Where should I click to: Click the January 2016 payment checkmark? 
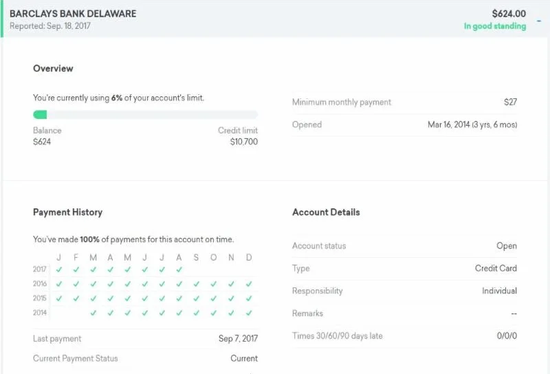(x=59, y=284)
